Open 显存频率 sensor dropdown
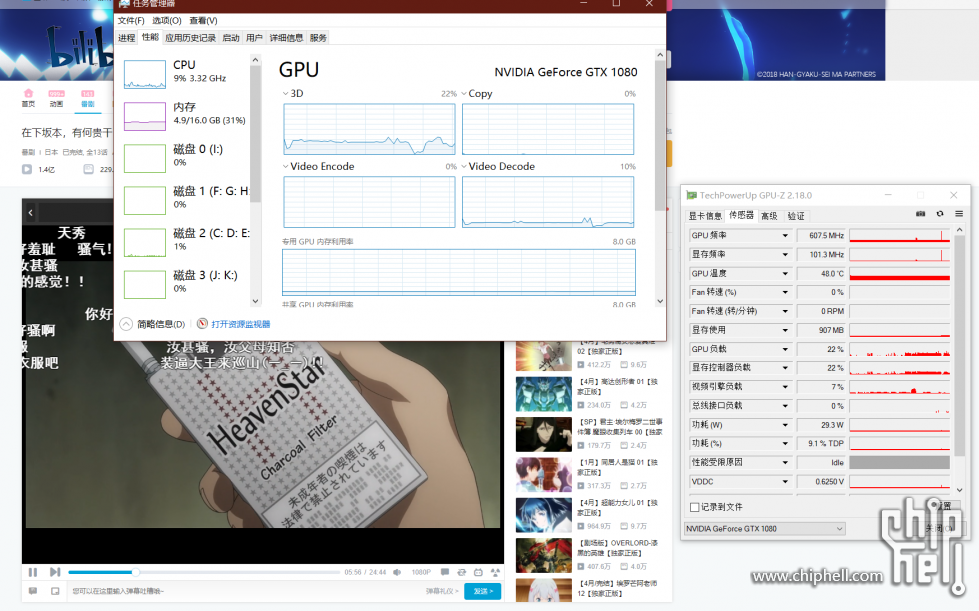 coord(785,255)
